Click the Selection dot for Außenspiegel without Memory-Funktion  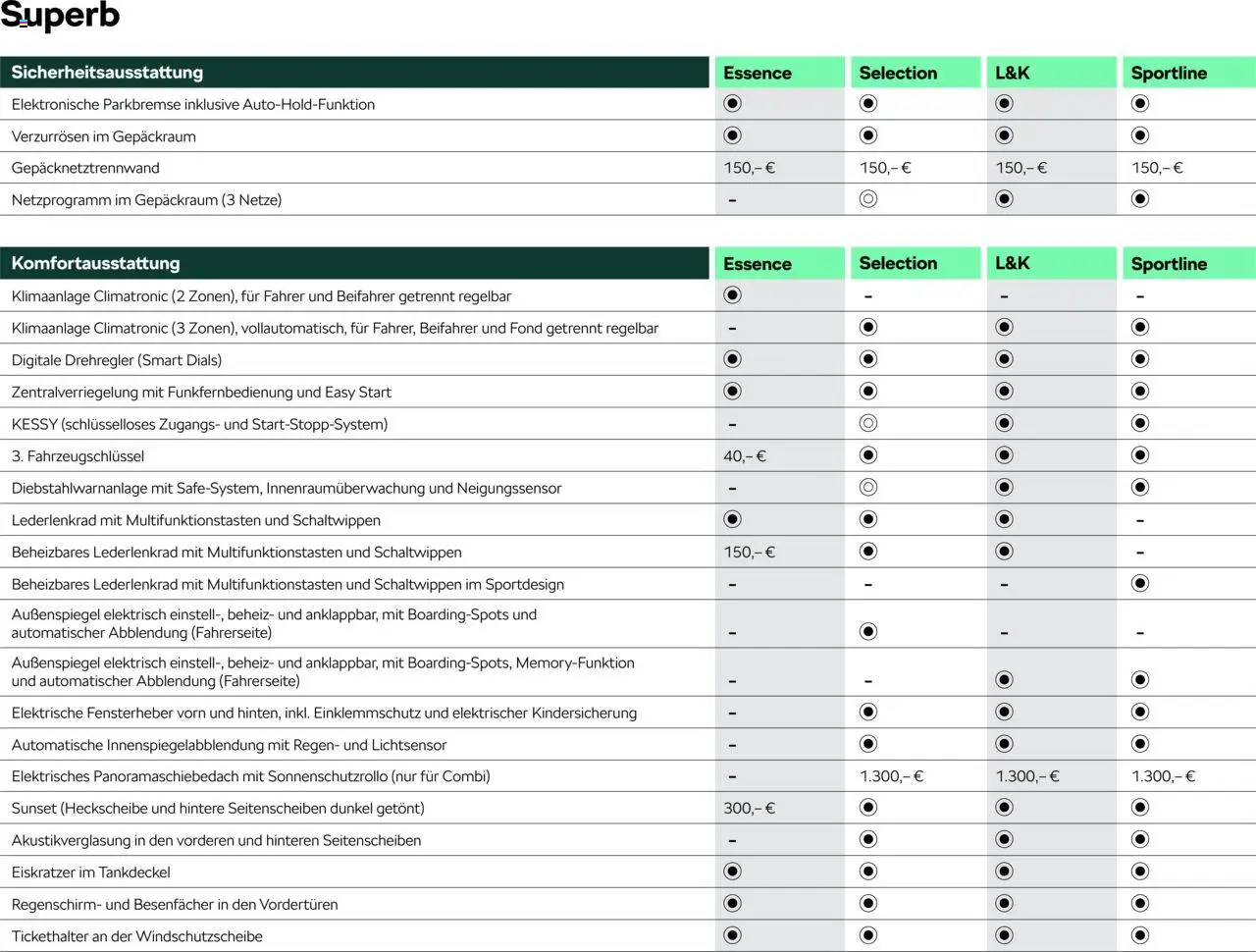(868, 631)
